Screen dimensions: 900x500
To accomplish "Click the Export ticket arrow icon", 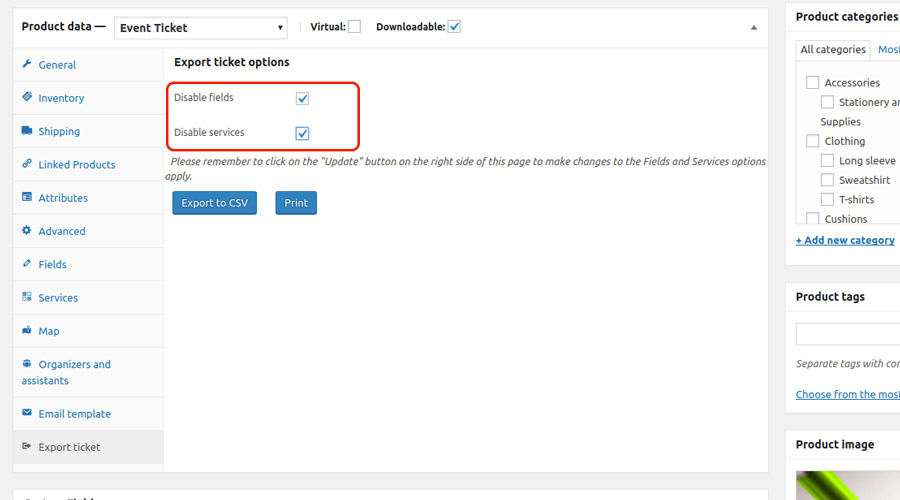I will 27,446.
